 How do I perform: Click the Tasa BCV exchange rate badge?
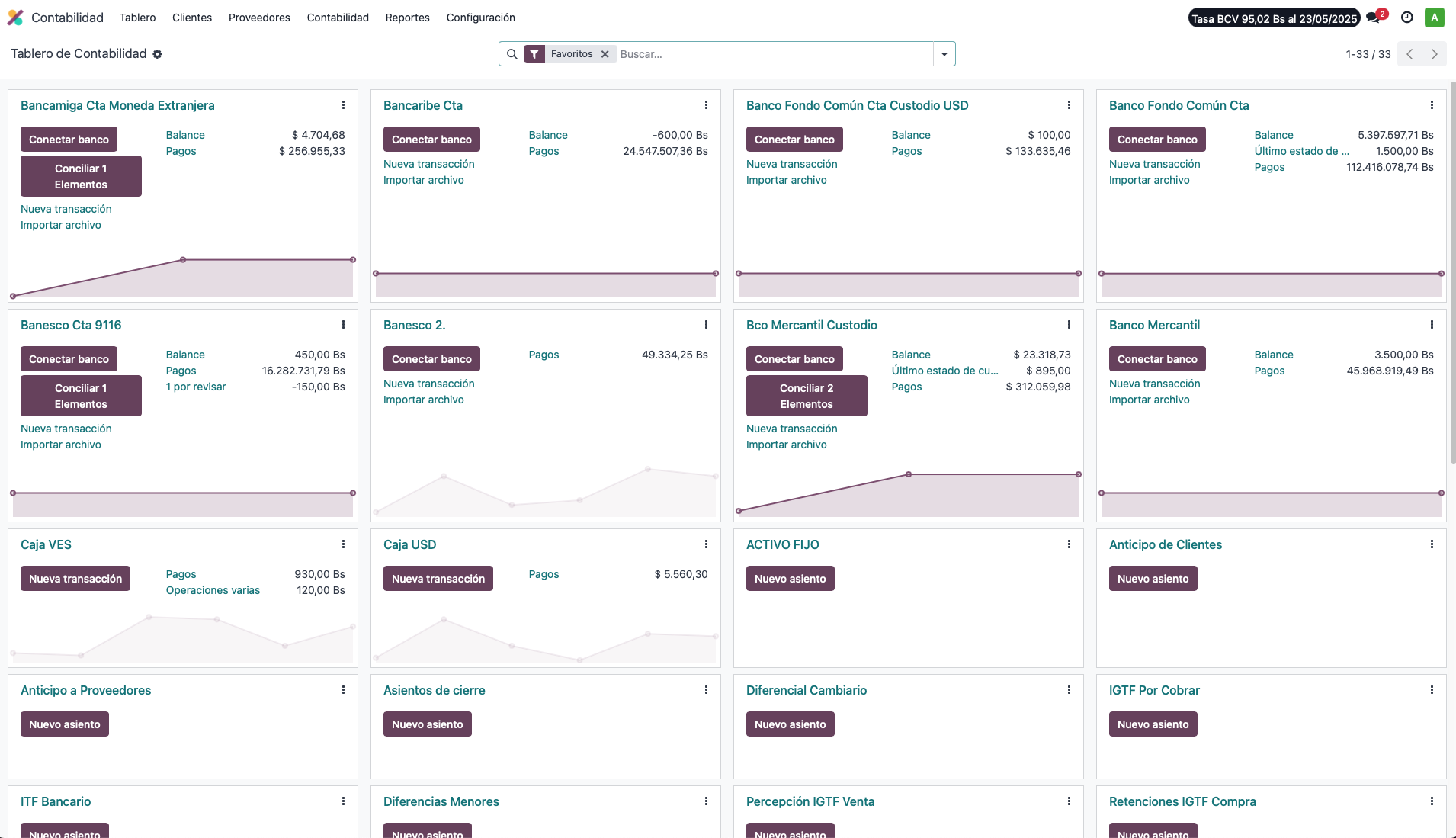point(1275,18)
